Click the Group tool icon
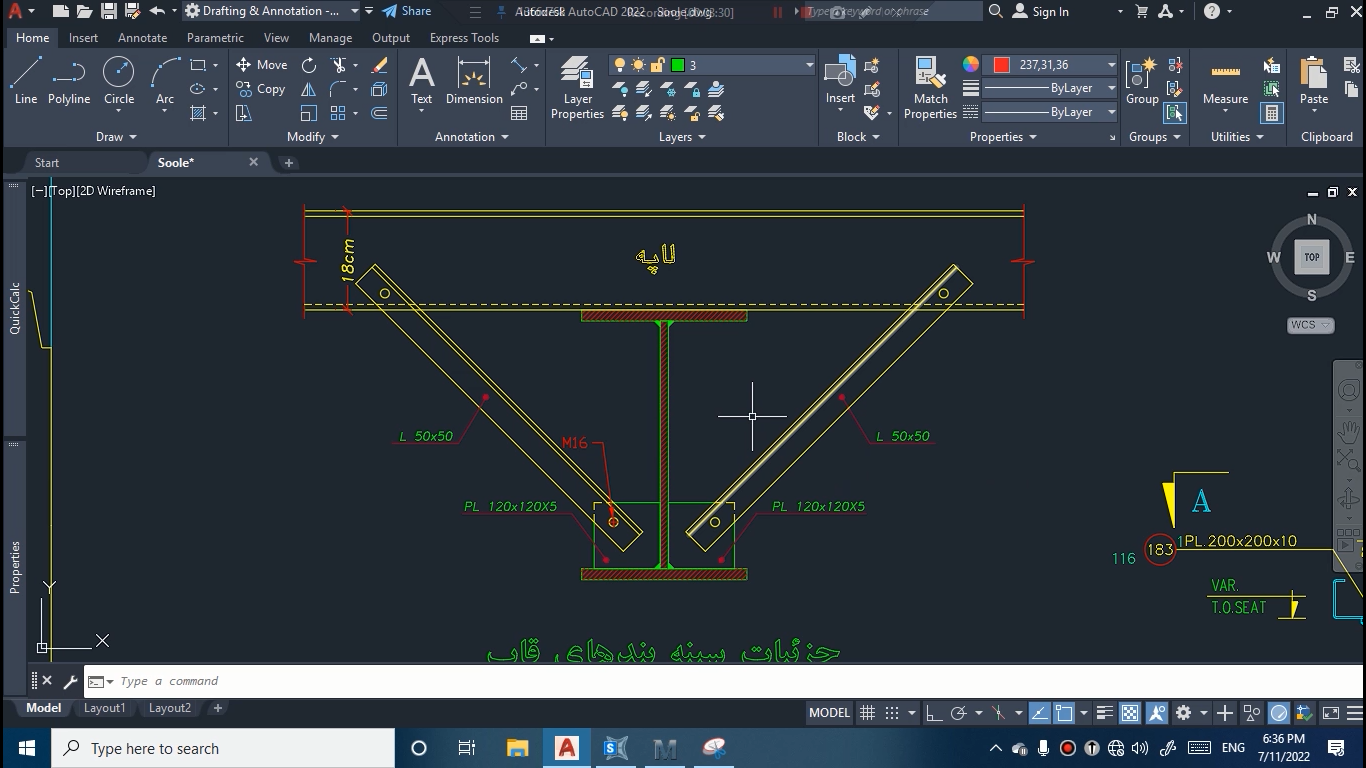The image size is (1366, 768). point(1142,80)
